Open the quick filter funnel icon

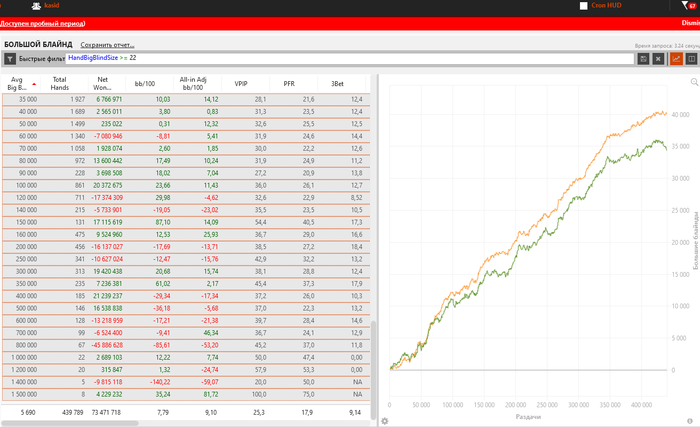pos(10,59)
